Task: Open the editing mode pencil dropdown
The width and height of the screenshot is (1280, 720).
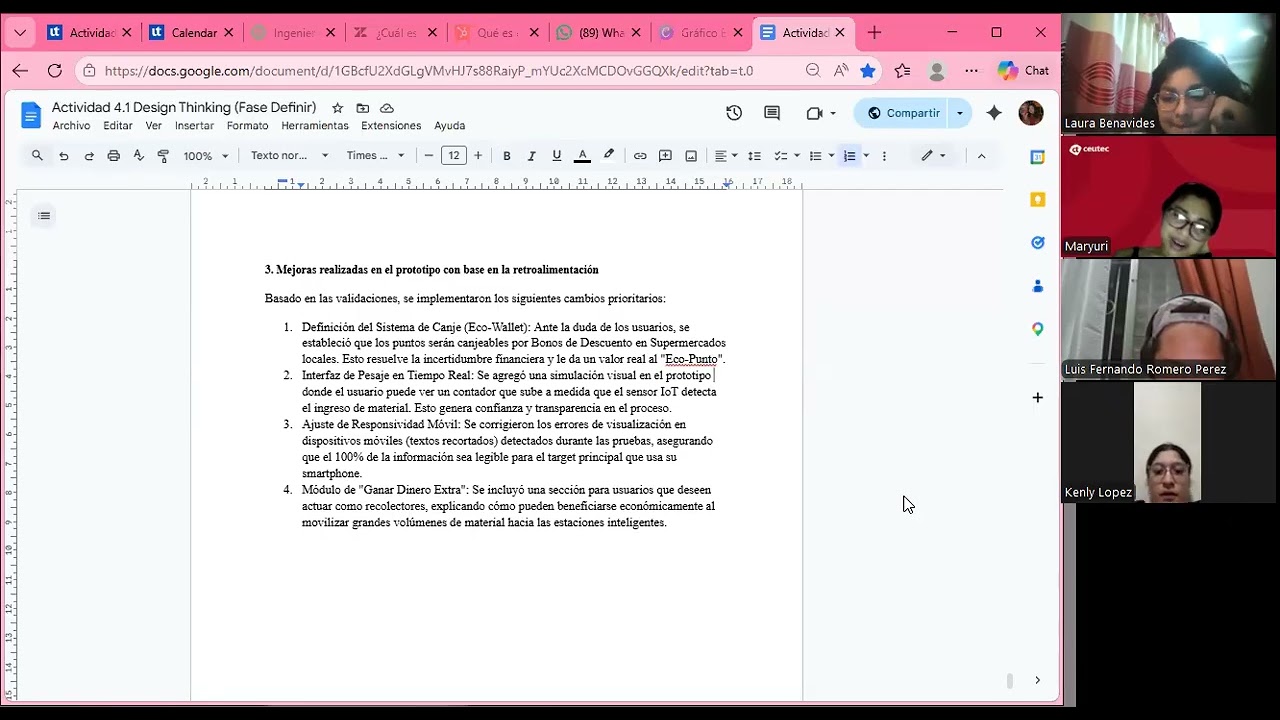Action: [x=934, y=156]
